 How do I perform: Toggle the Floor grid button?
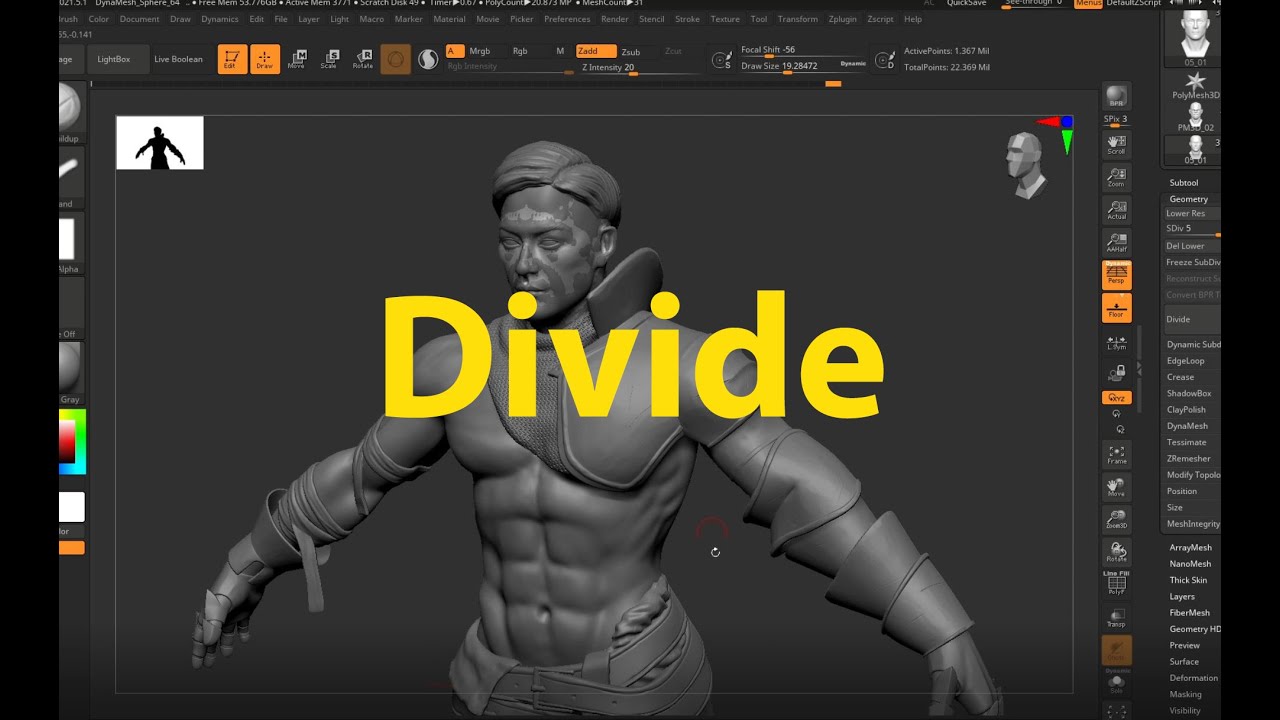point(1117,308)
